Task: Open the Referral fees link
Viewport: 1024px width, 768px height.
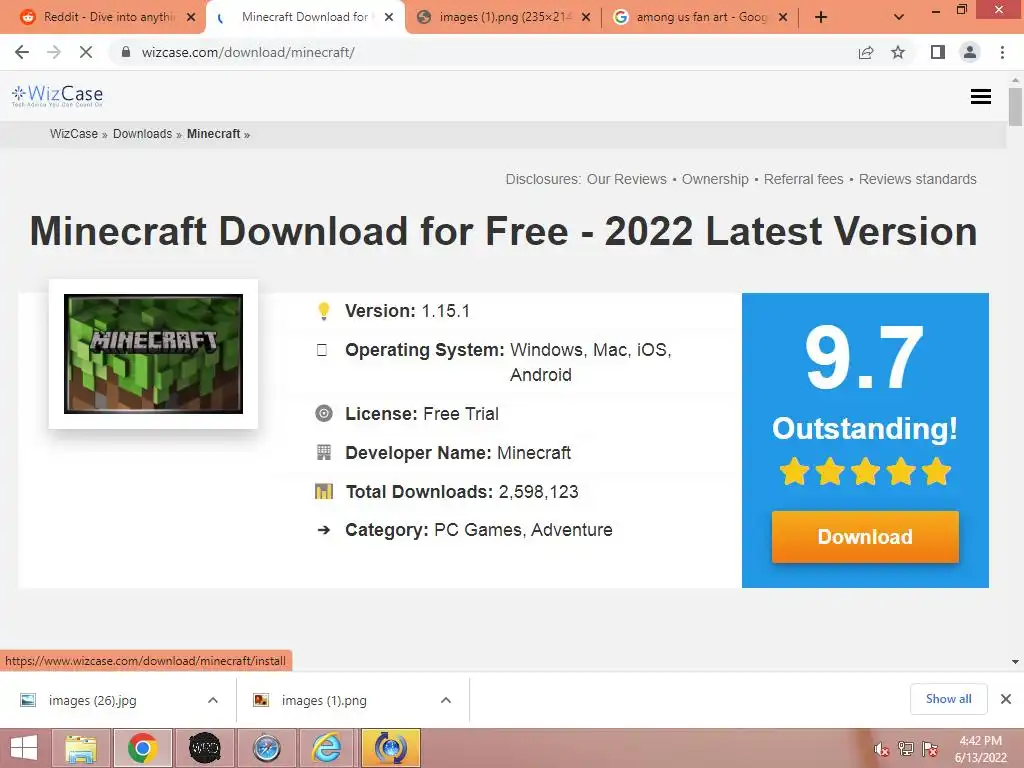Action: click(803, 180)
